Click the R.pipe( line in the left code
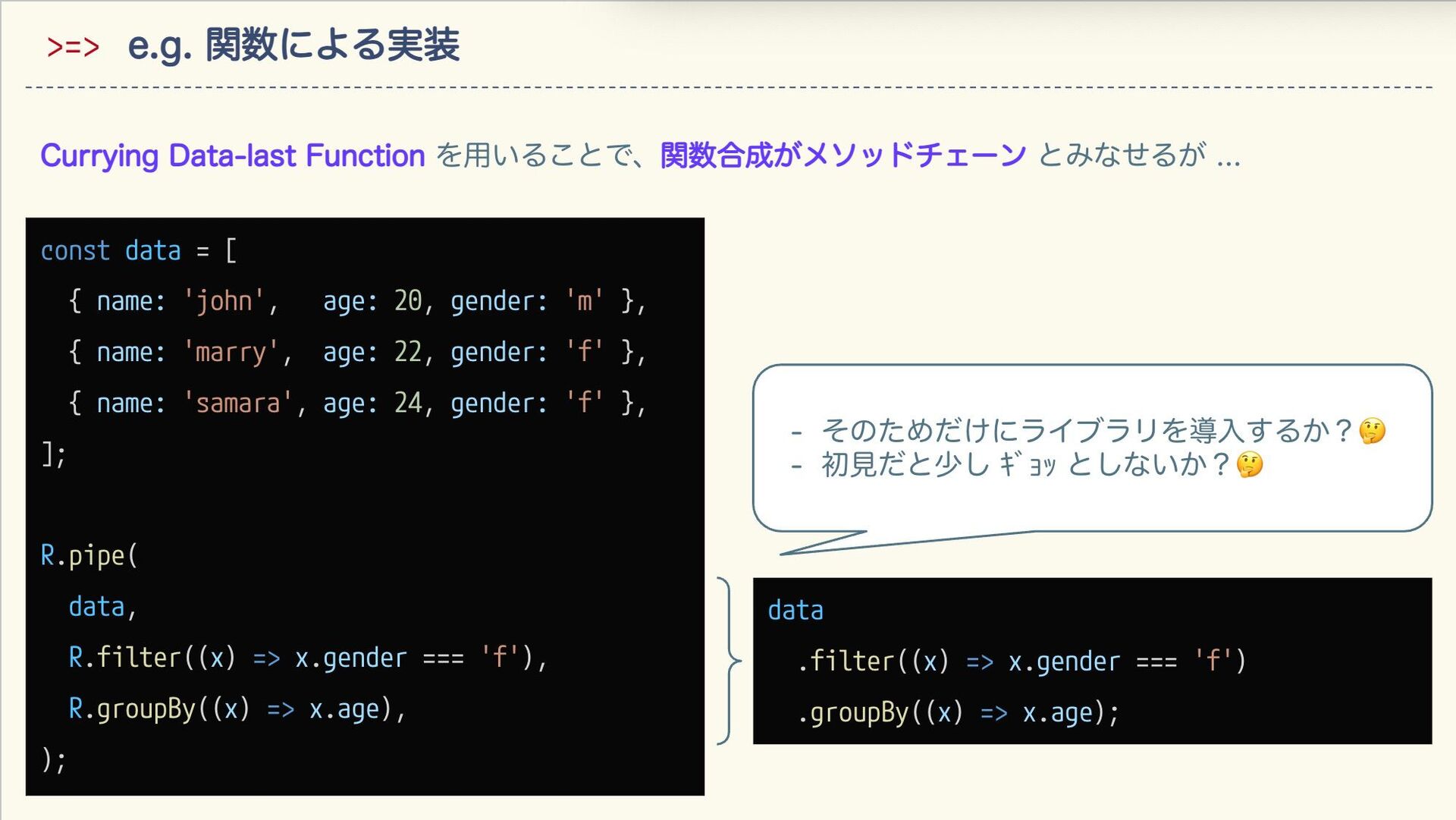The height and width of the screenshot is (820, 1456). point(89,556)
